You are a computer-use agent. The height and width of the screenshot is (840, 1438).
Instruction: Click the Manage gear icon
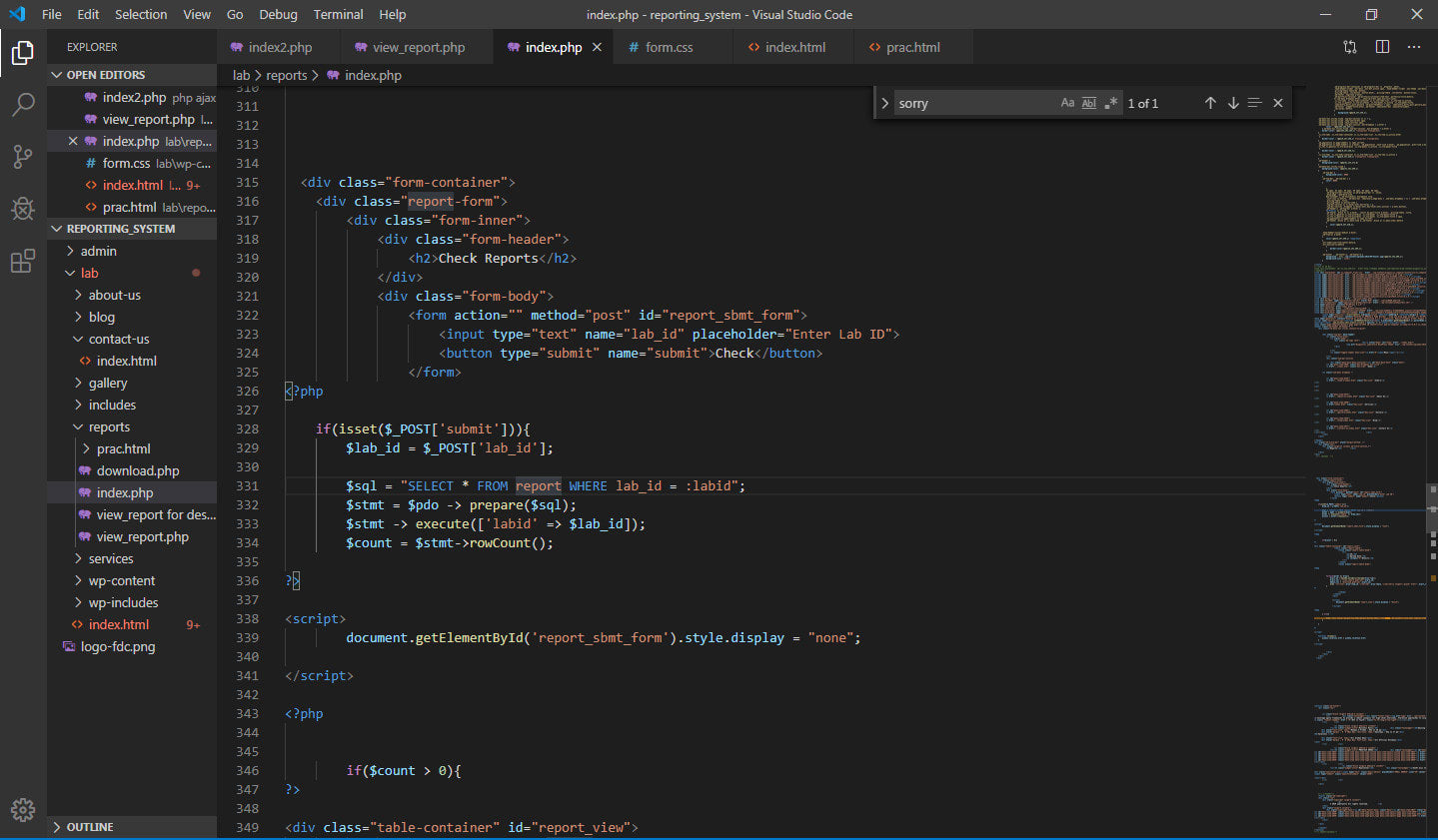click(x=22, y=809)
